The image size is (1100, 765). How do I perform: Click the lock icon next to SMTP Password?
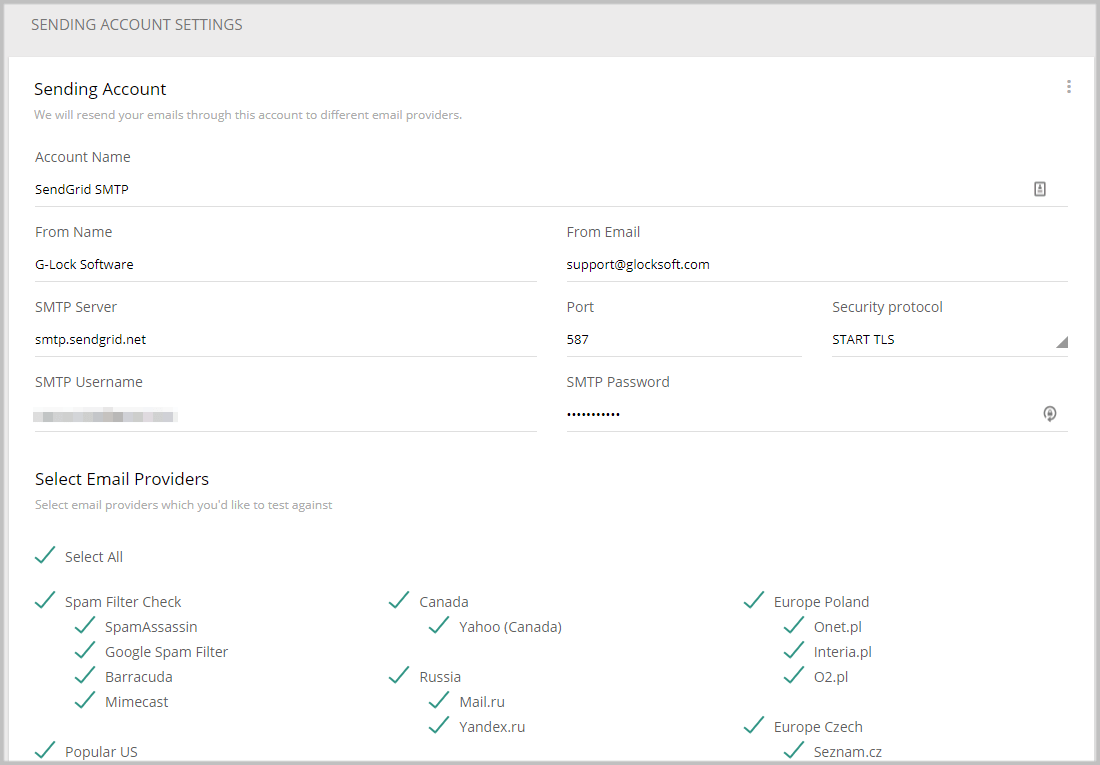[1050, 413]
